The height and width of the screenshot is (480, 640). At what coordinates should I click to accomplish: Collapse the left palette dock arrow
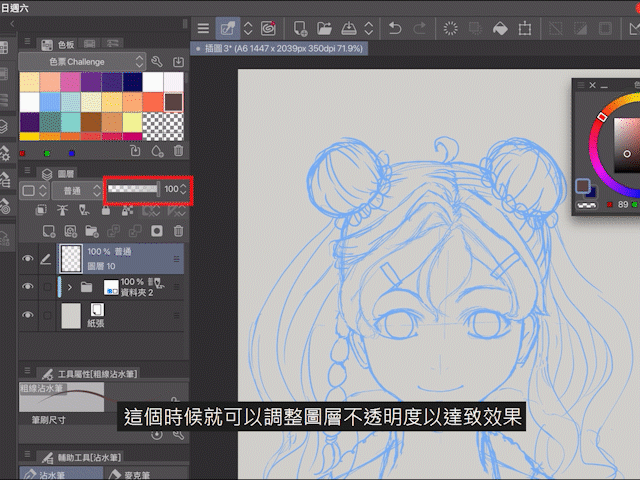click(12, 24)
